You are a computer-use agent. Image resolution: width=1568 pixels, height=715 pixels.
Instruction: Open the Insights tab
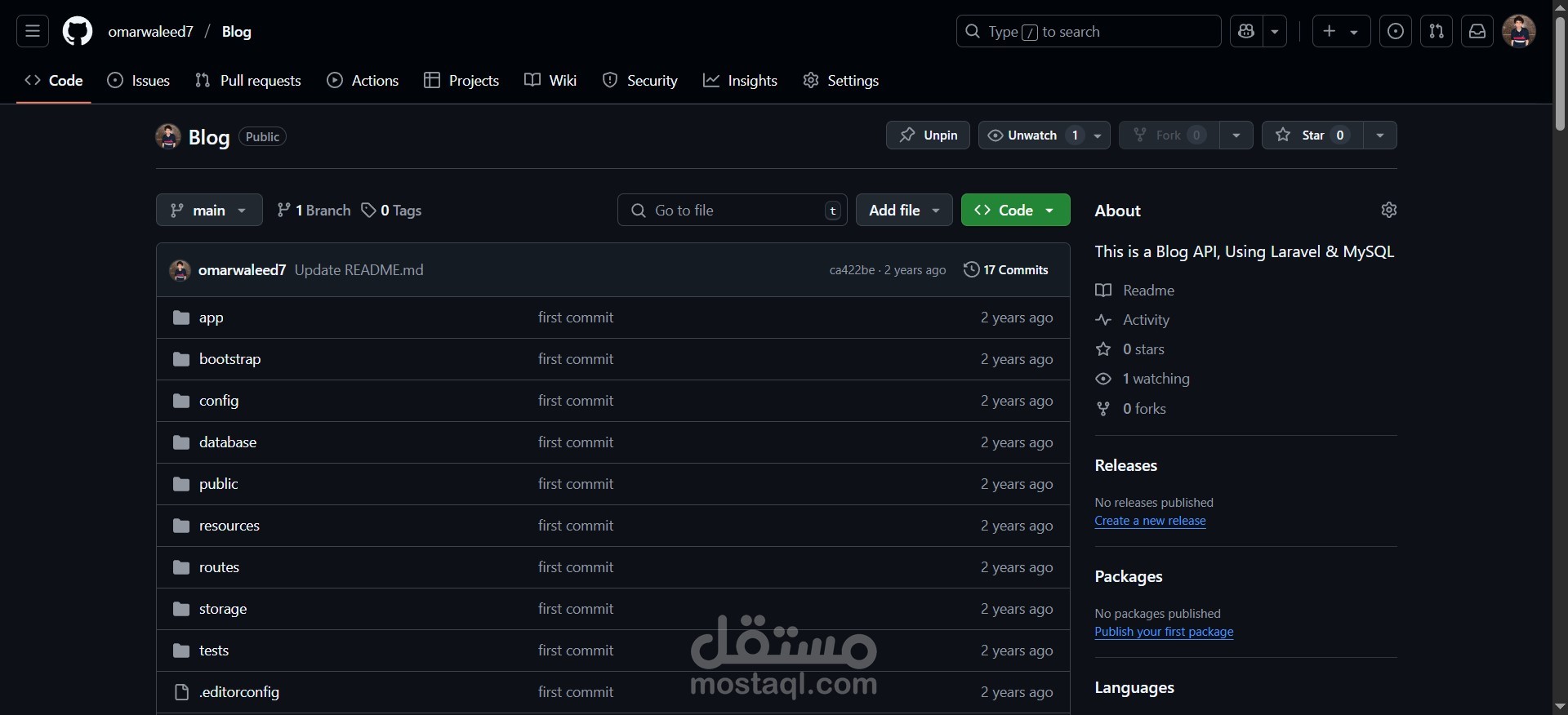[741, 80]
